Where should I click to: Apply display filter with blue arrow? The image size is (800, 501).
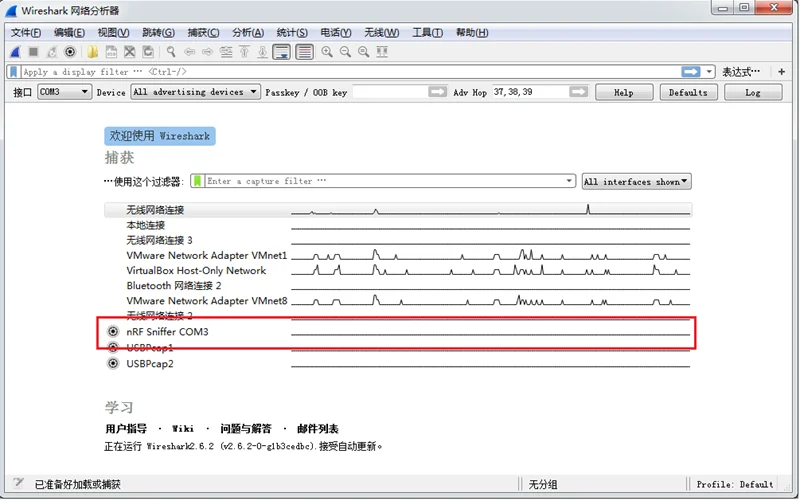click(x=691, y=72)
